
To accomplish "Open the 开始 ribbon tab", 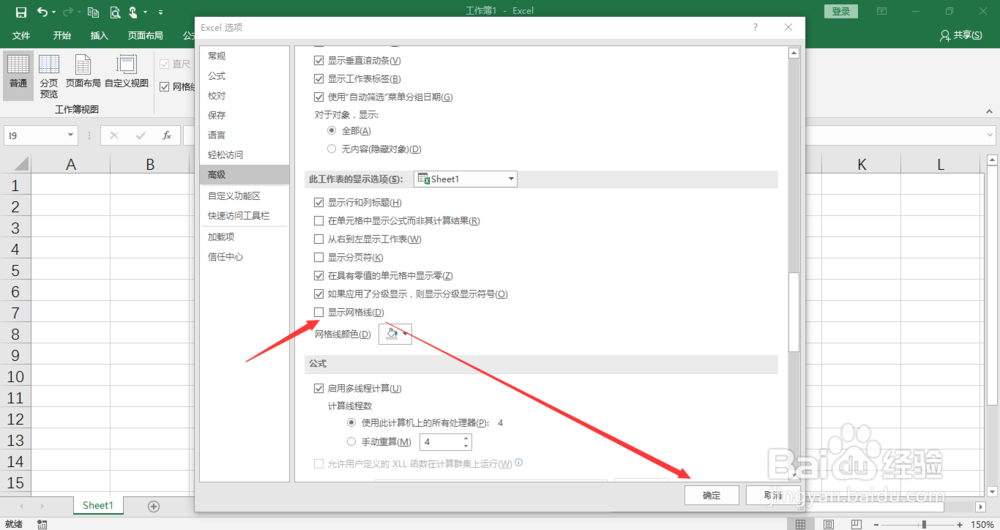I will click(62, 35).
